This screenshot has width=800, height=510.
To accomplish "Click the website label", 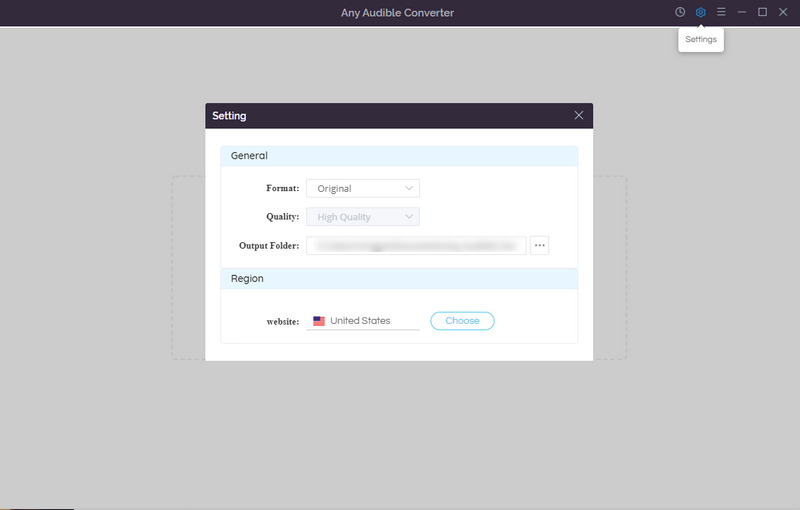I will tap(283, 322).
